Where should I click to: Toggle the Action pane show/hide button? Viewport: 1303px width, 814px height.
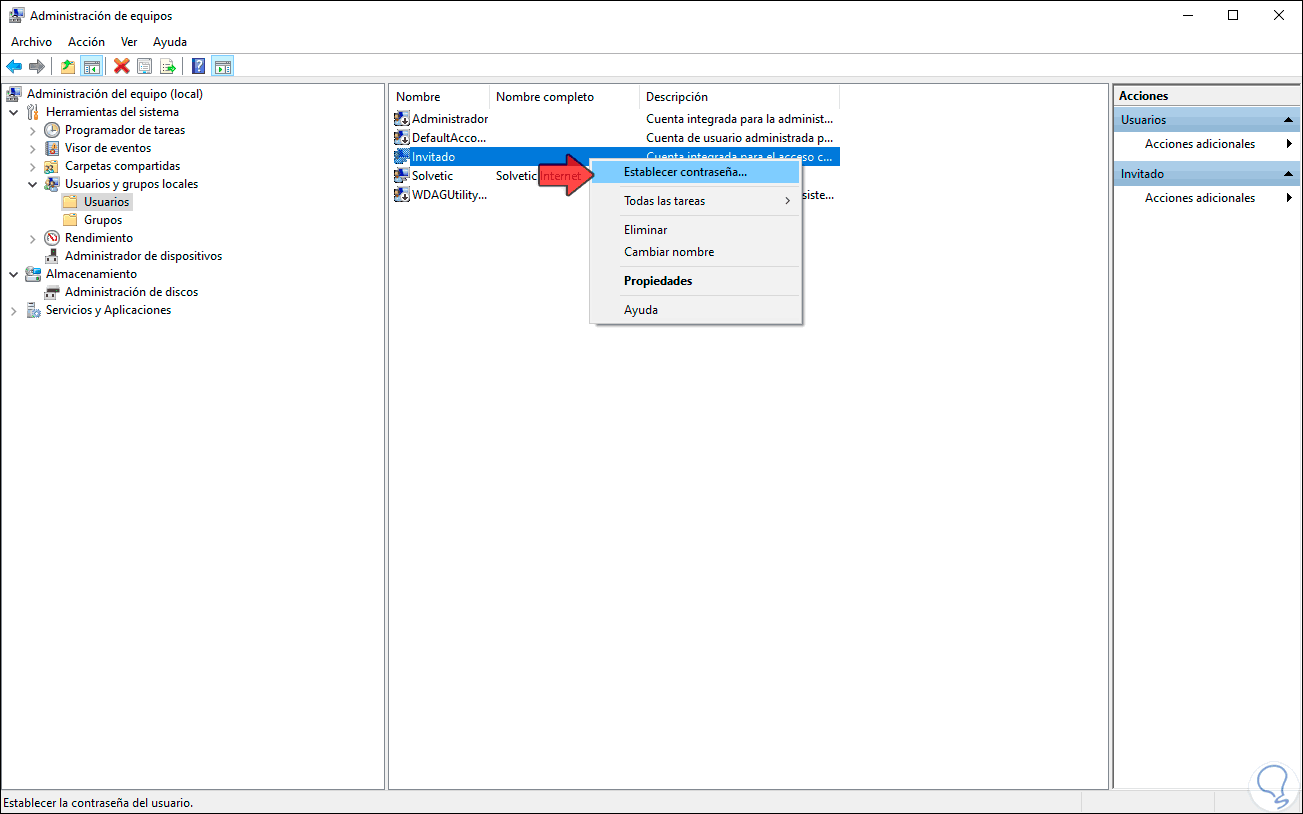tap(223, 67)
